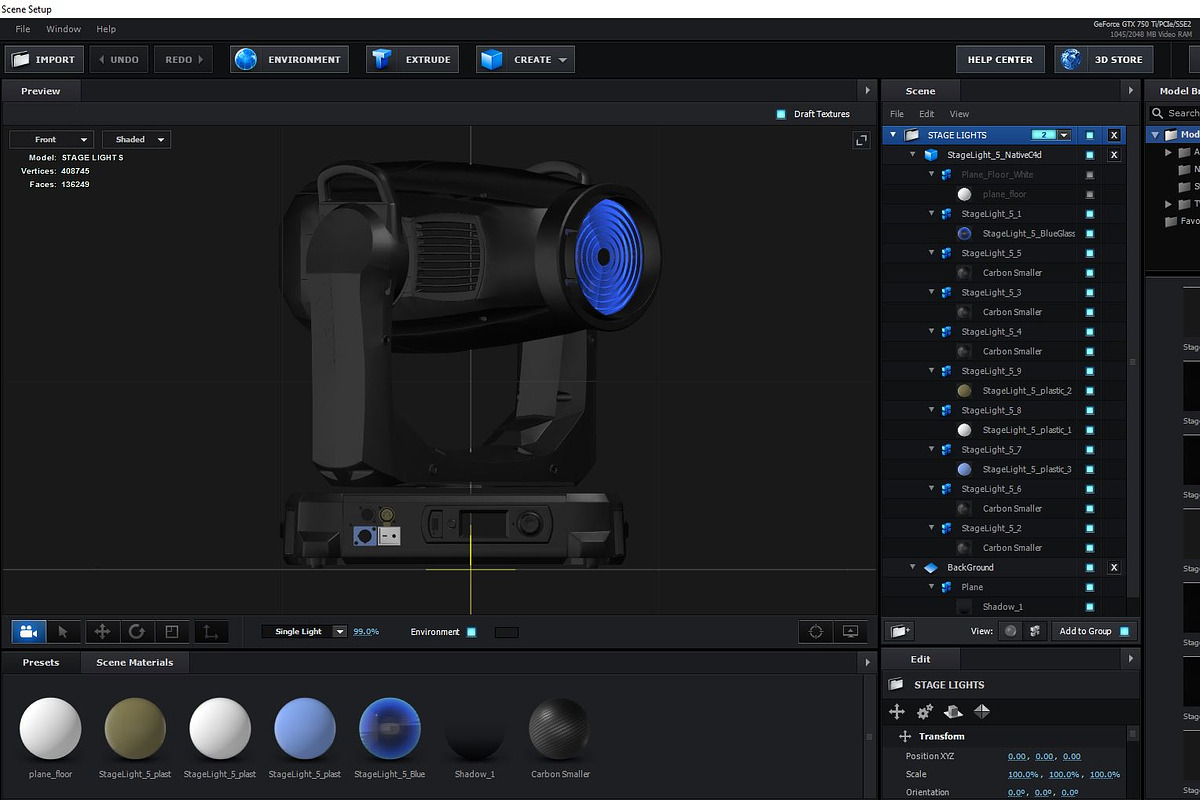Choose the move tool in Preview toolbar
This screenshot has height=800, width=1200.
click(x=101, y=632)
